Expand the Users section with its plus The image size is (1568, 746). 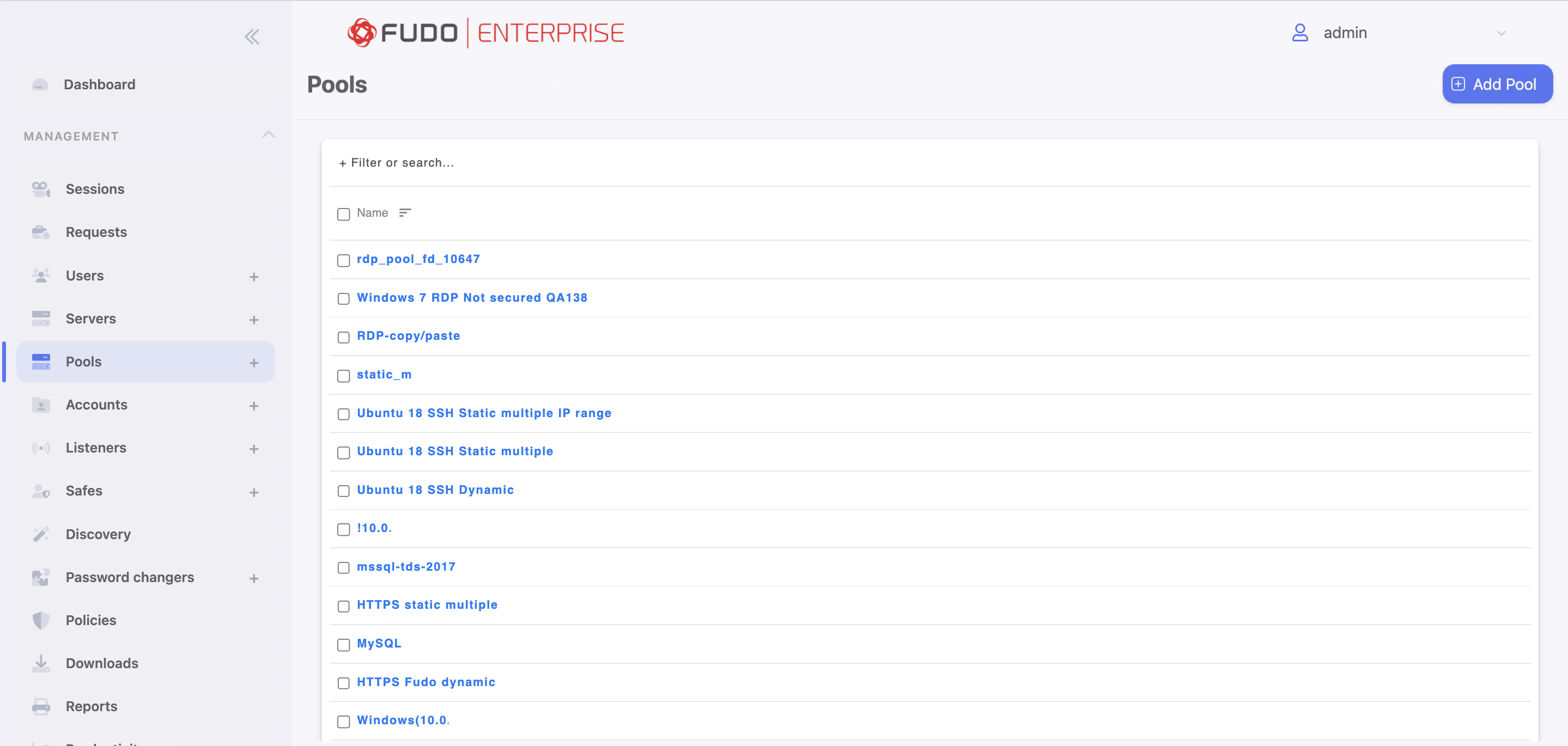(x=254, y=277)
